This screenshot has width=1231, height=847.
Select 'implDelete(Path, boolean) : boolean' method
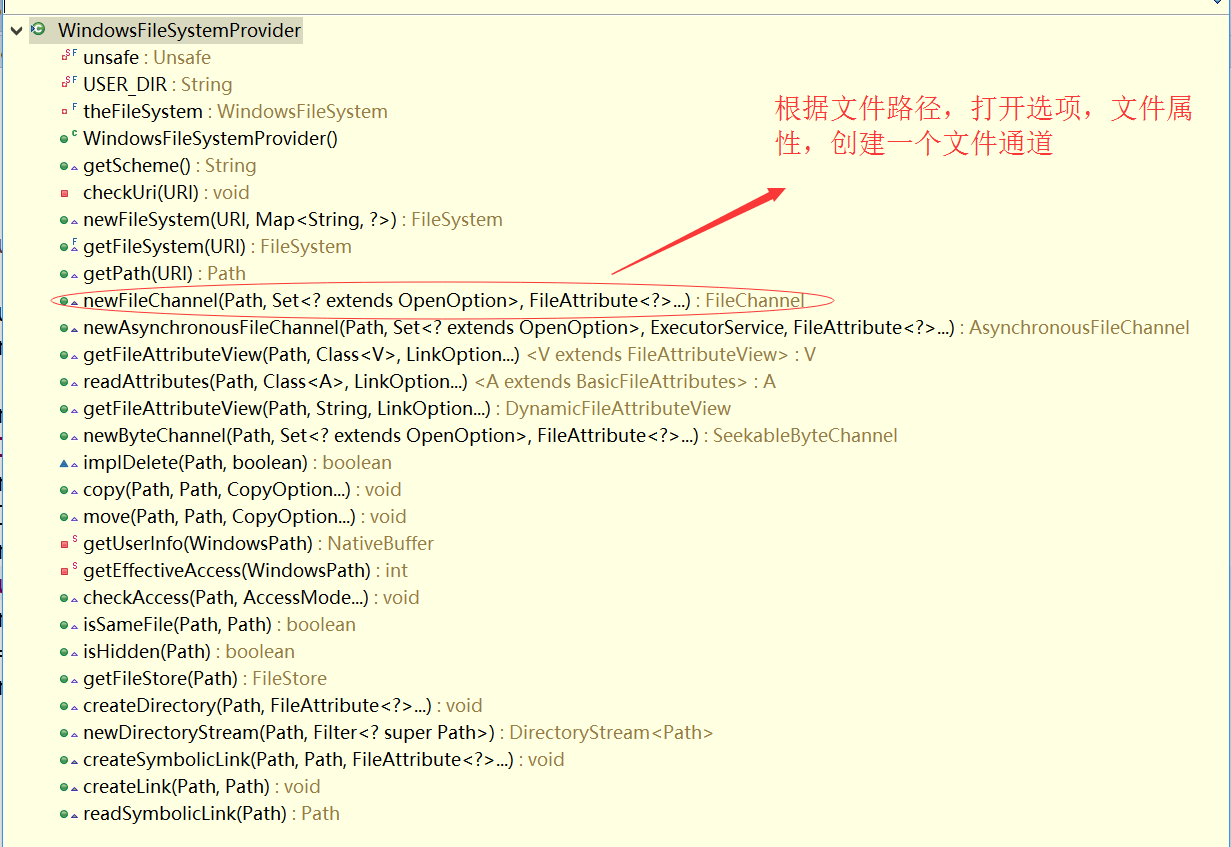tap(237, 463)
